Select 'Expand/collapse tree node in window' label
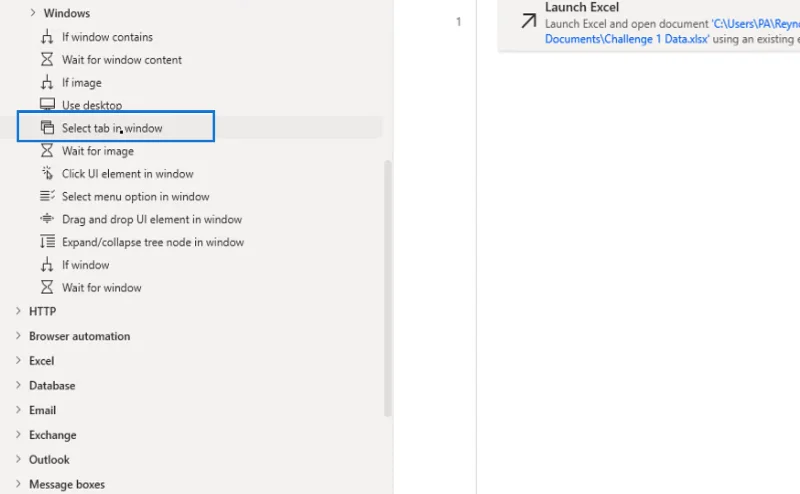The height and width of the screenshot is (494, 800). pyautogui.click(x=153, y=242)
